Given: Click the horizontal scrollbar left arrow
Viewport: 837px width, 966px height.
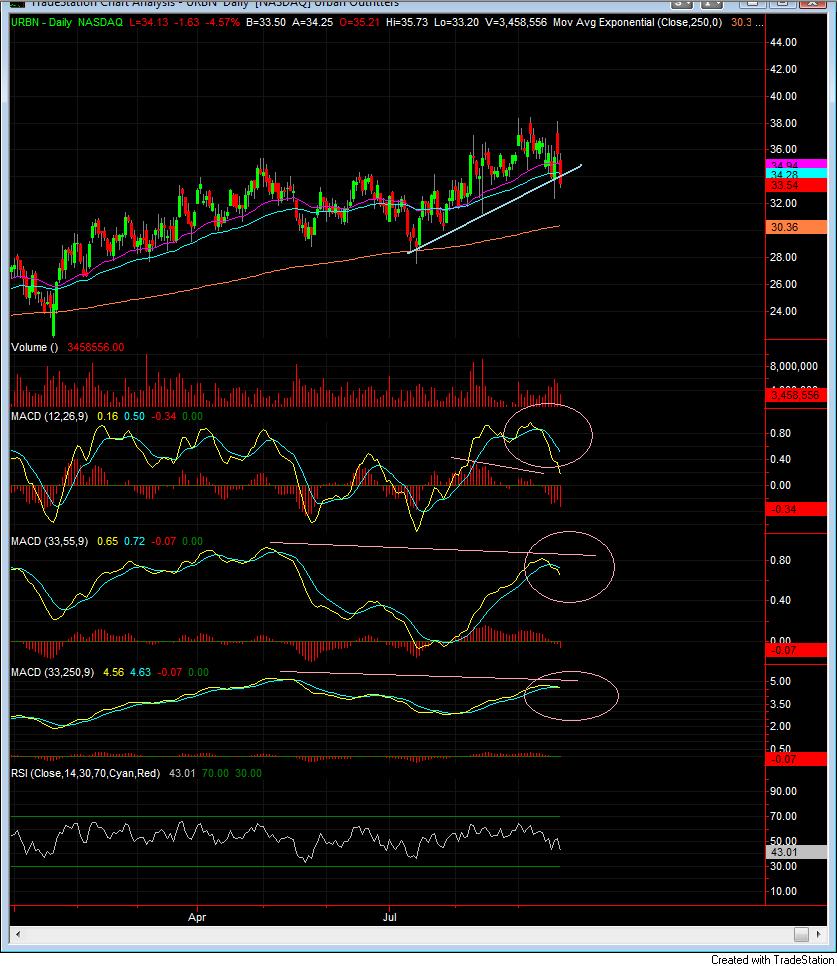Looking at the screenshot, I should (17, 935).
